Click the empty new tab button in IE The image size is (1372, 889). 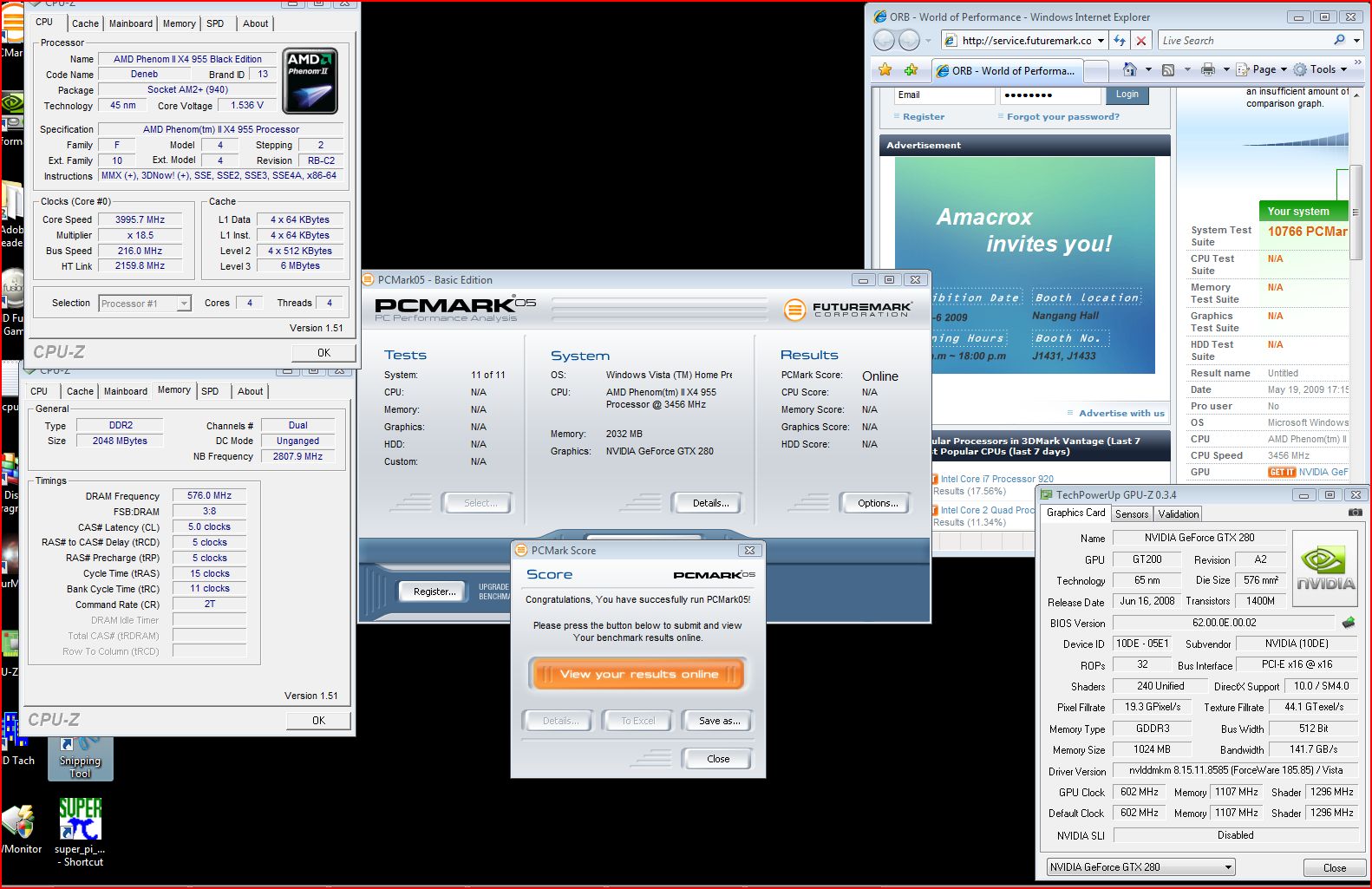tap(1097, 70)
